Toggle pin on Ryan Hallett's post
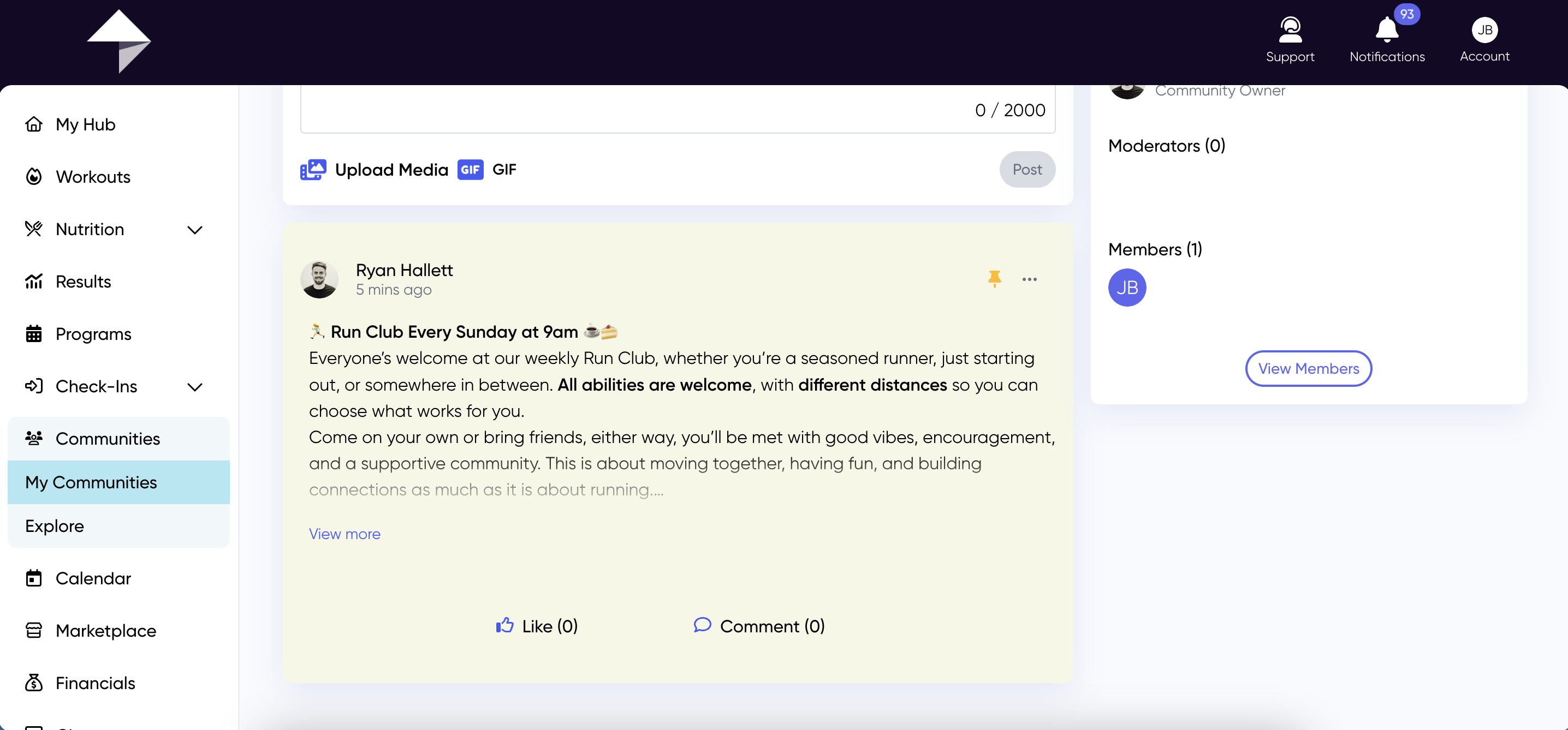Screen dimensions: 1568x730 click(995, 279)
